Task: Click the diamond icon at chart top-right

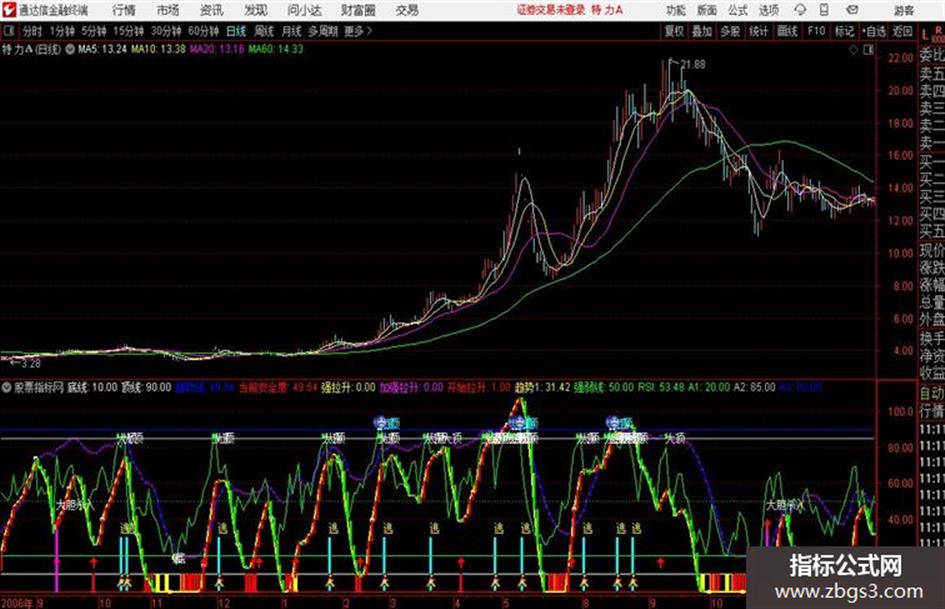Action: pos(853,50)
